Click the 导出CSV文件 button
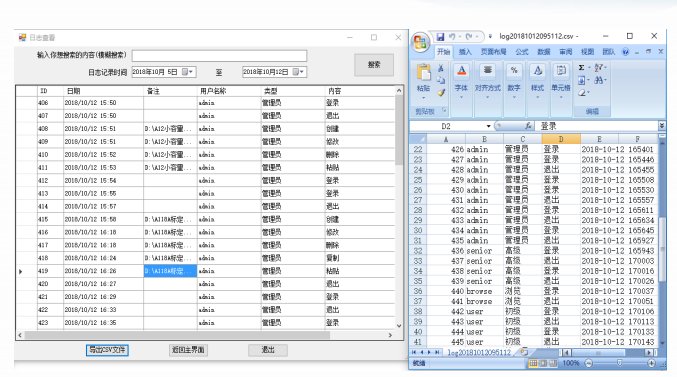Viewport: 677px width, 377px height. 107,350
